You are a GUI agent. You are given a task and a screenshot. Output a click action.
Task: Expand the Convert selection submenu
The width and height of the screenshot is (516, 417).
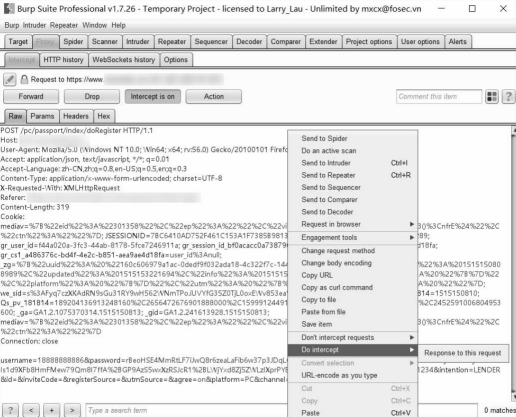click(x=353, y=363)
